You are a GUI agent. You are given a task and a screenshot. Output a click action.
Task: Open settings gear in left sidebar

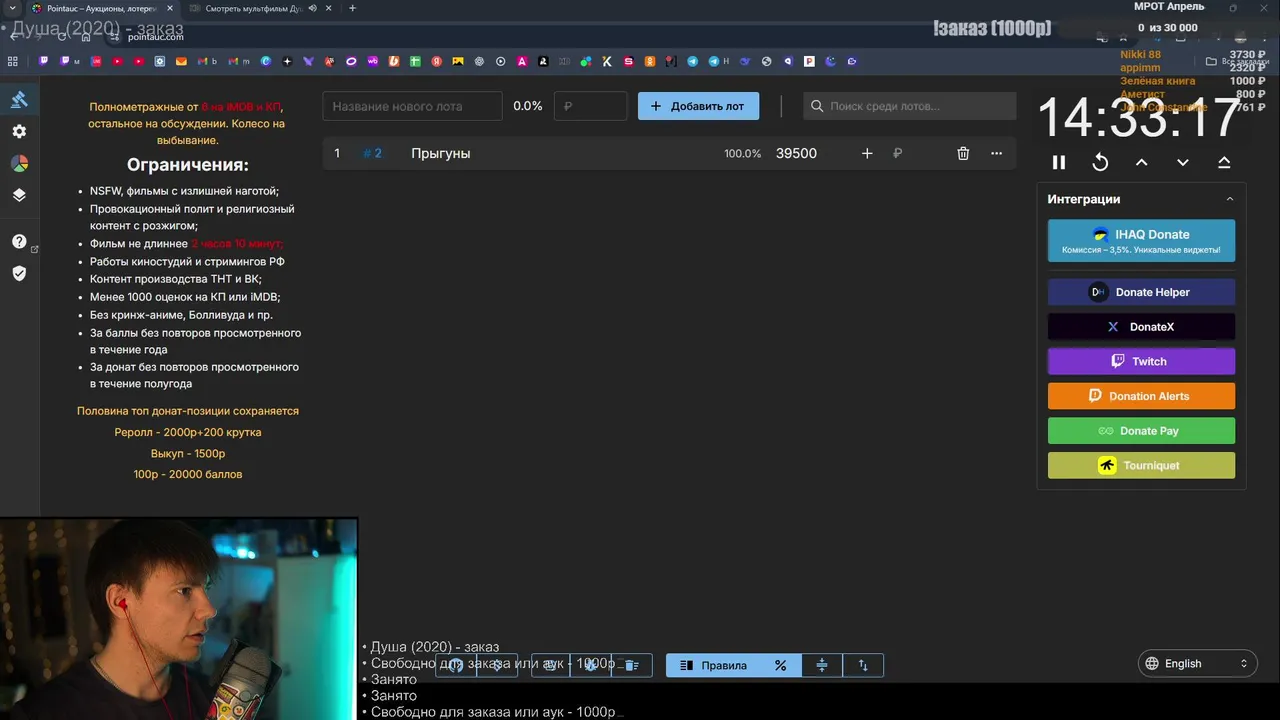(19, 131)
